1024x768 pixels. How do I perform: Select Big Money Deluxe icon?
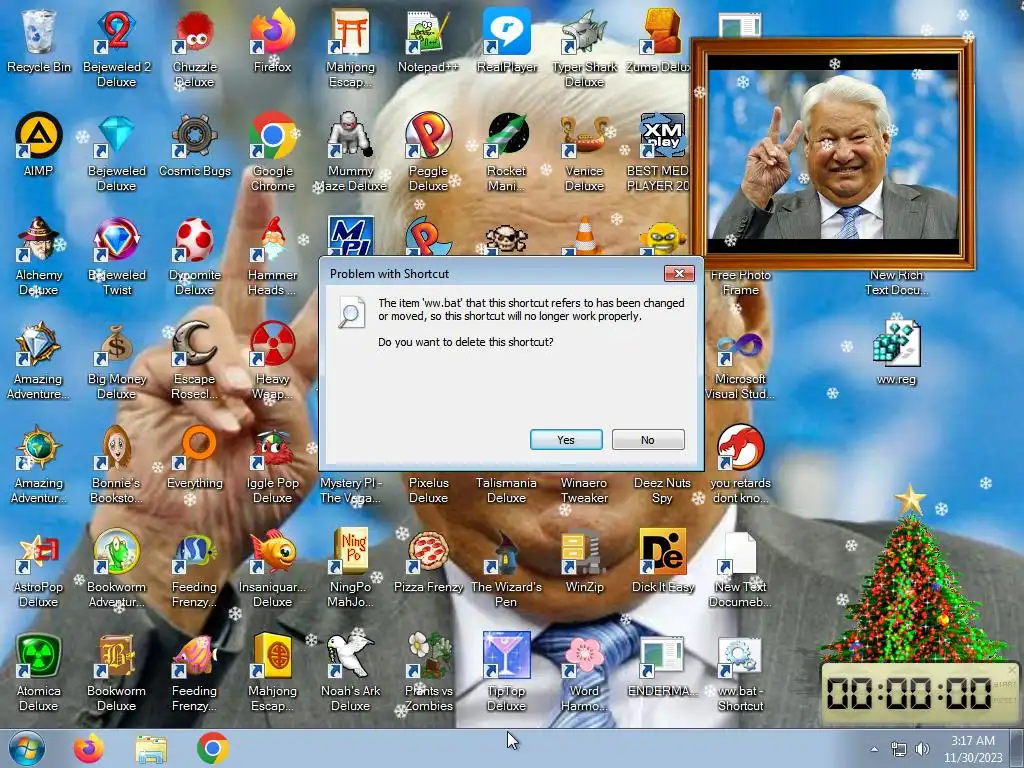click(x=116, y=360)
